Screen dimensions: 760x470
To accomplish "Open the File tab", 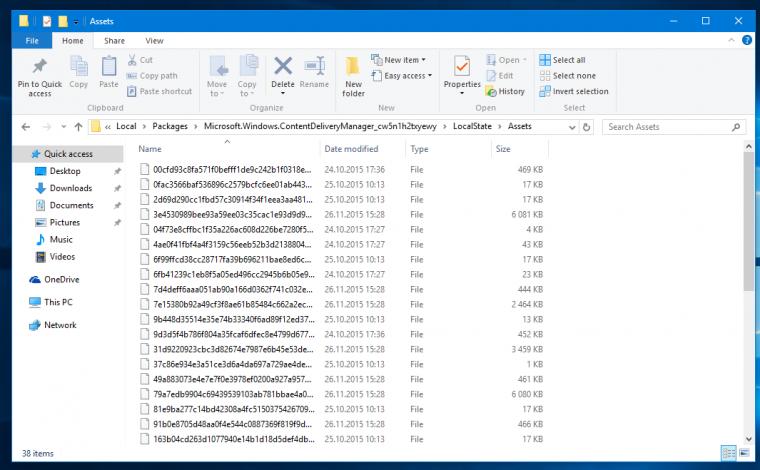I will coord(32,41).
